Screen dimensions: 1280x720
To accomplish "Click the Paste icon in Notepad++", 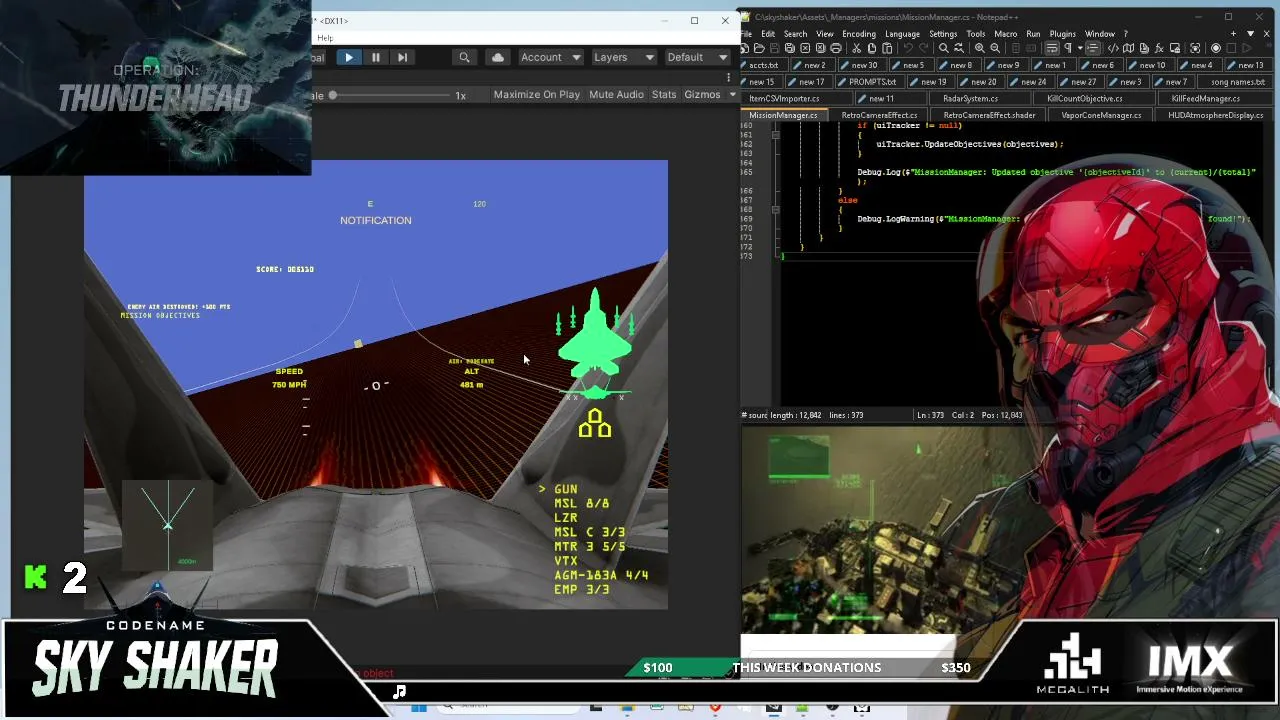I will [887, 48].
